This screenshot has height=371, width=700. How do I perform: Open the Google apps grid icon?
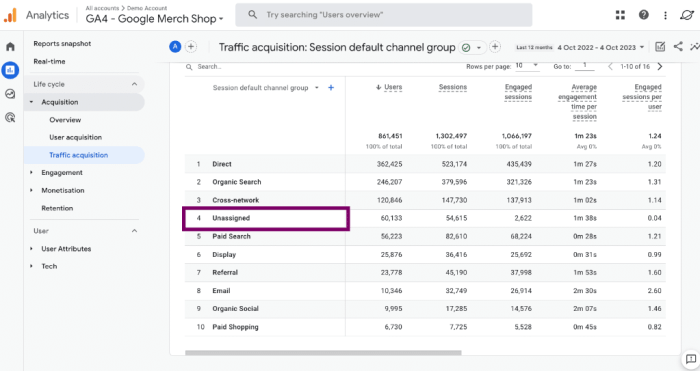[620, 15]
